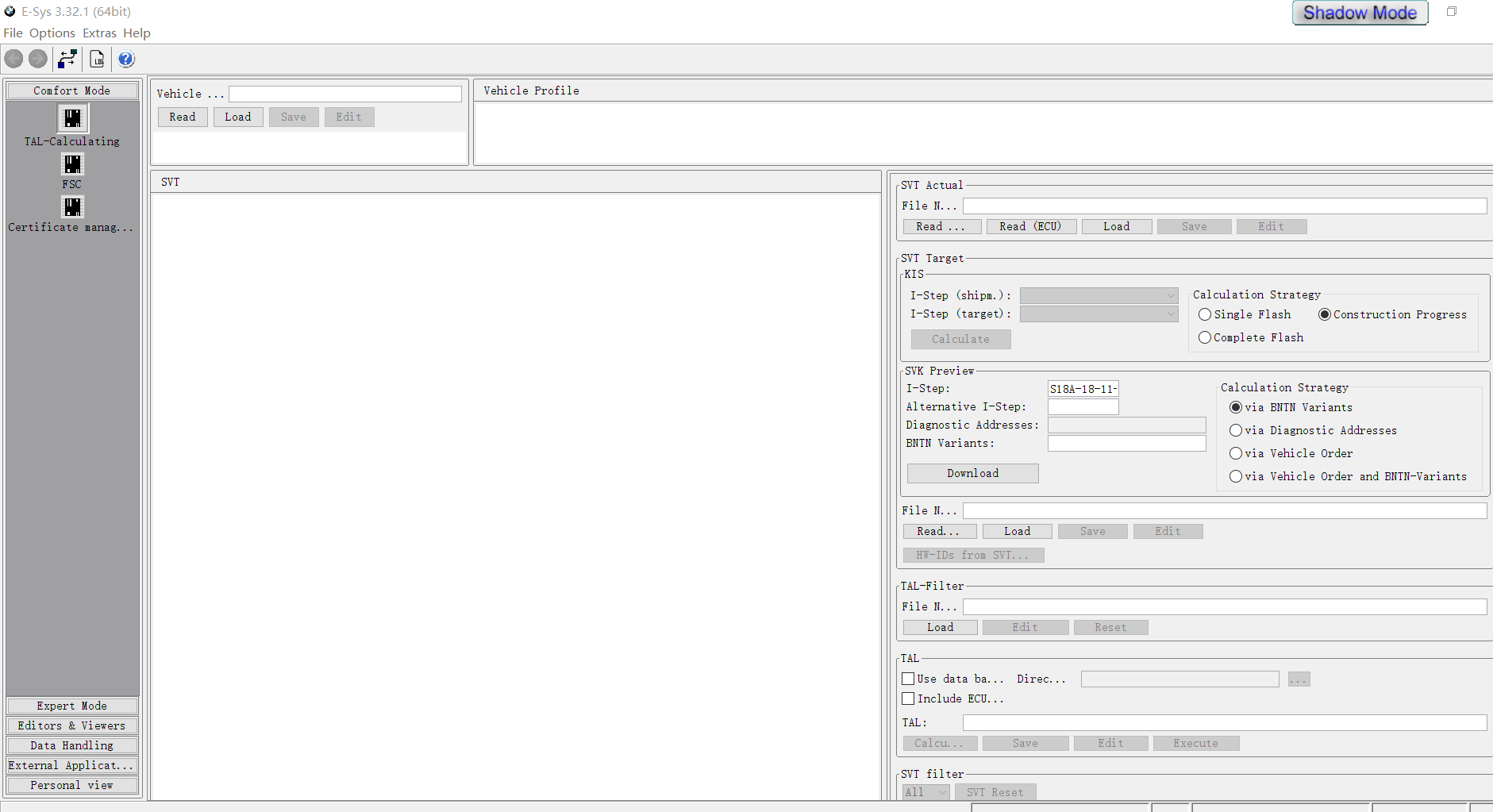
Task: Open the Certificate management module icon
Action: [x=72, y=207]
